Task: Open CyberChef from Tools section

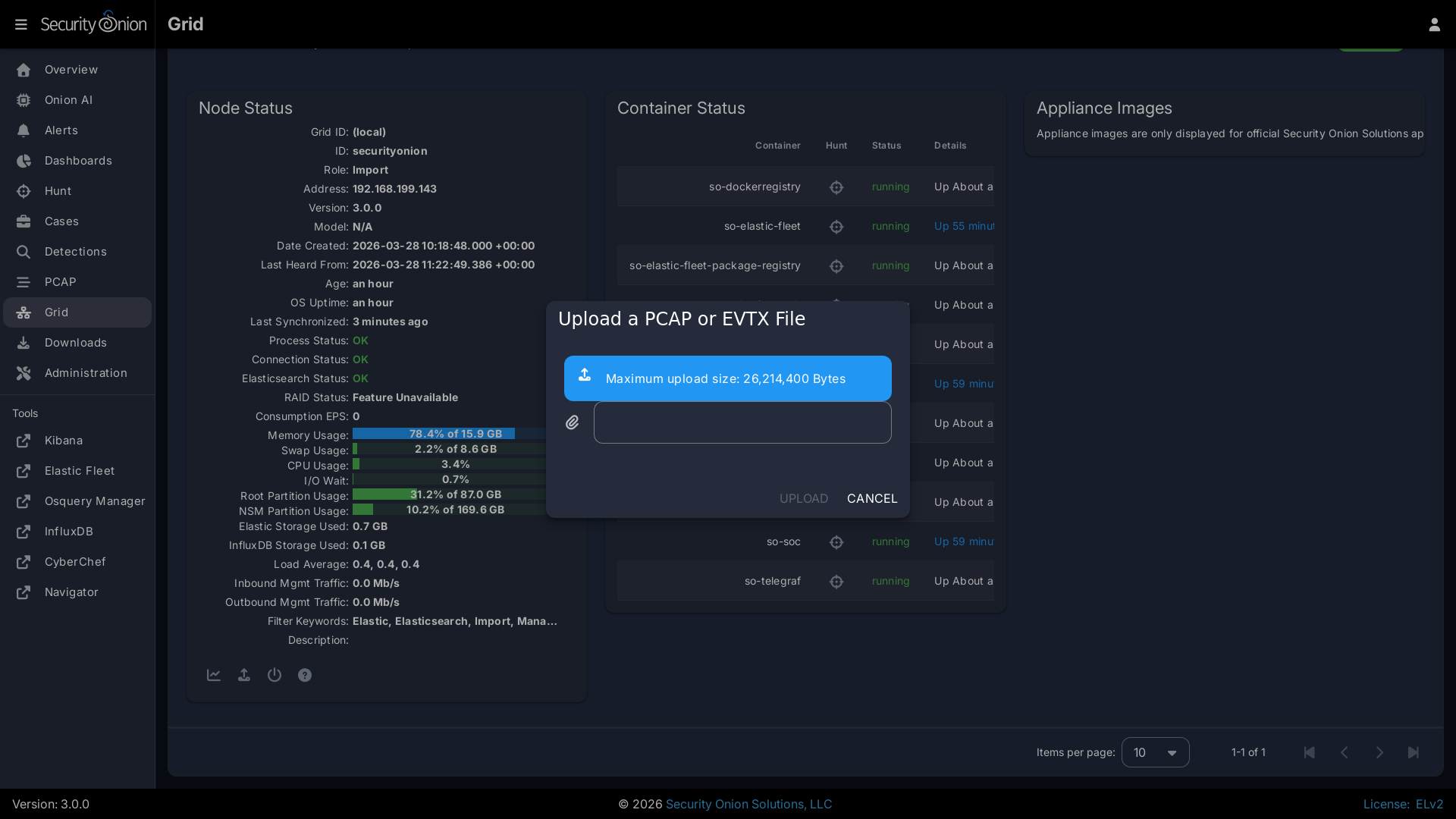Action: [74, 562]
